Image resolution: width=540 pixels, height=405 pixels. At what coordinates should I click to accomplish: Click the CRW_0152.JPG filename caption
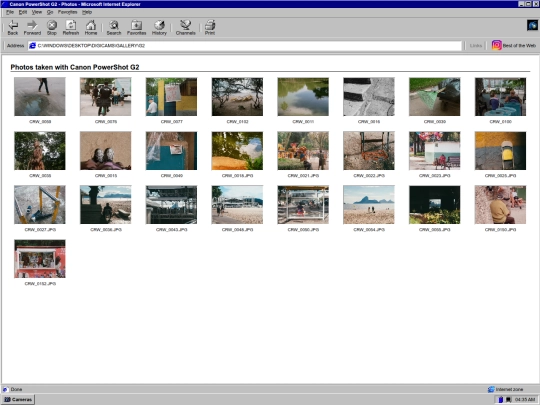[40, 284]
